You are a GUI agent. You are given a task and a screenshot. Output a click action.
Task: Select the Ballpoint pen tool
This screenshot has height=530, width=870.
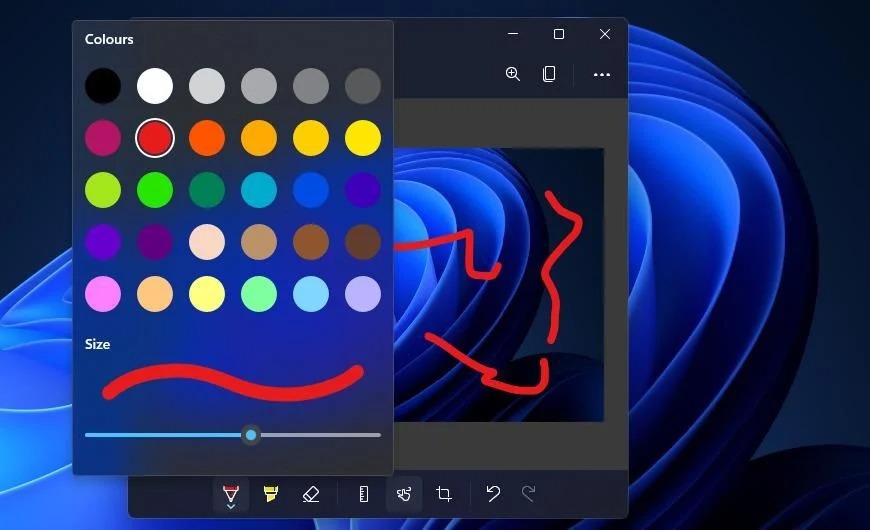pos(231,494)
